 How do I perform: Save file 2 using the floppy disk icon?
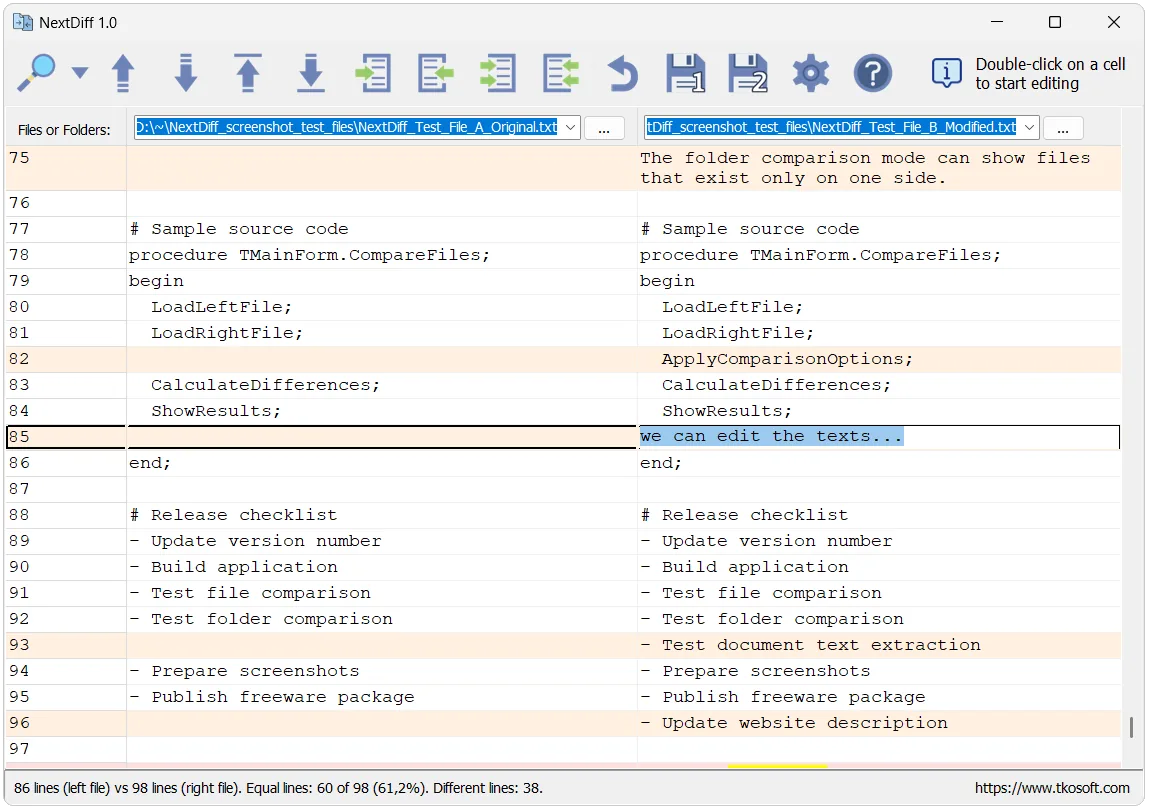click(x=747, y=73)
